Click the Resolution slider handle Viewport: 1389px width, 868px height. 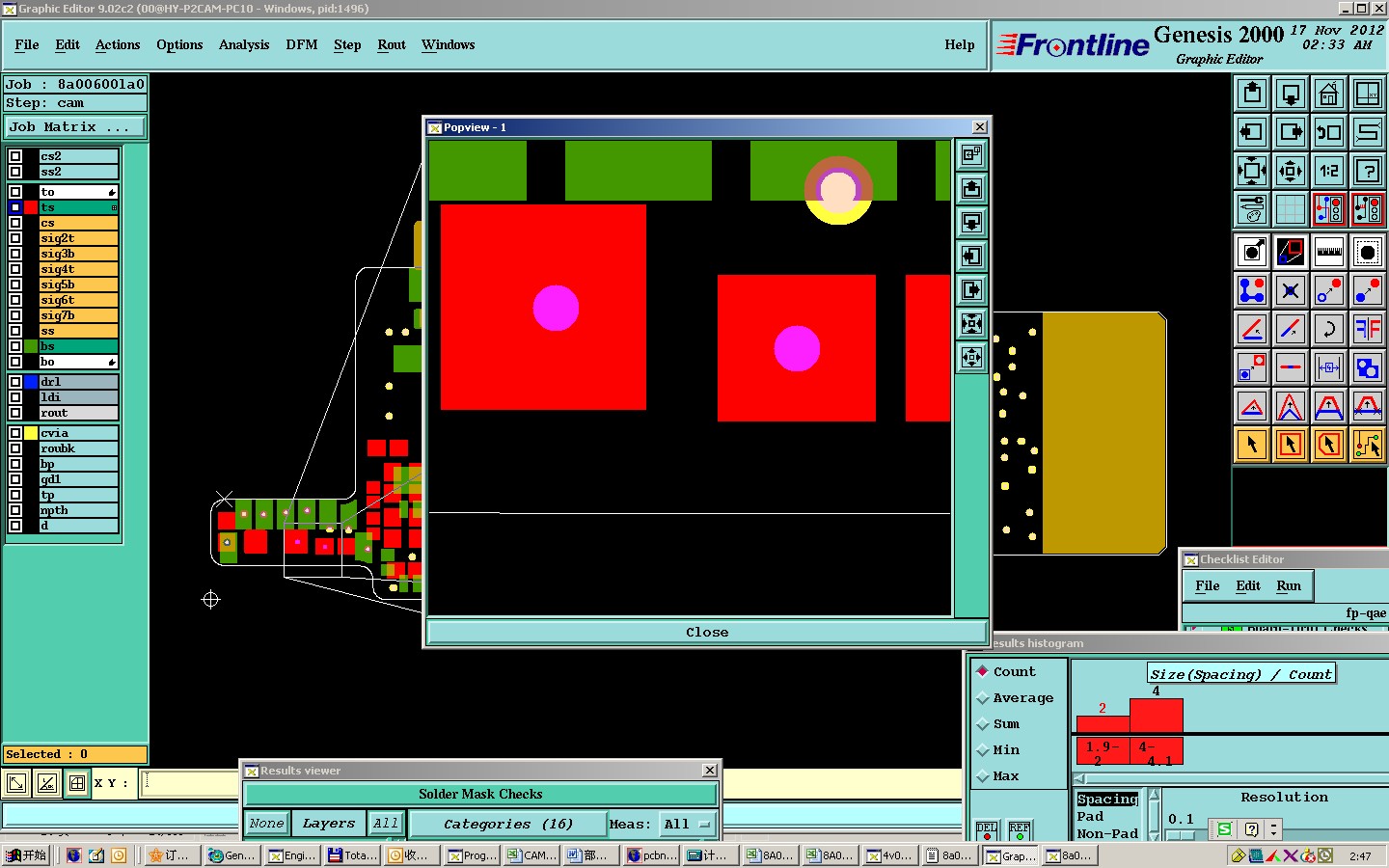(x=1181, y=835)
